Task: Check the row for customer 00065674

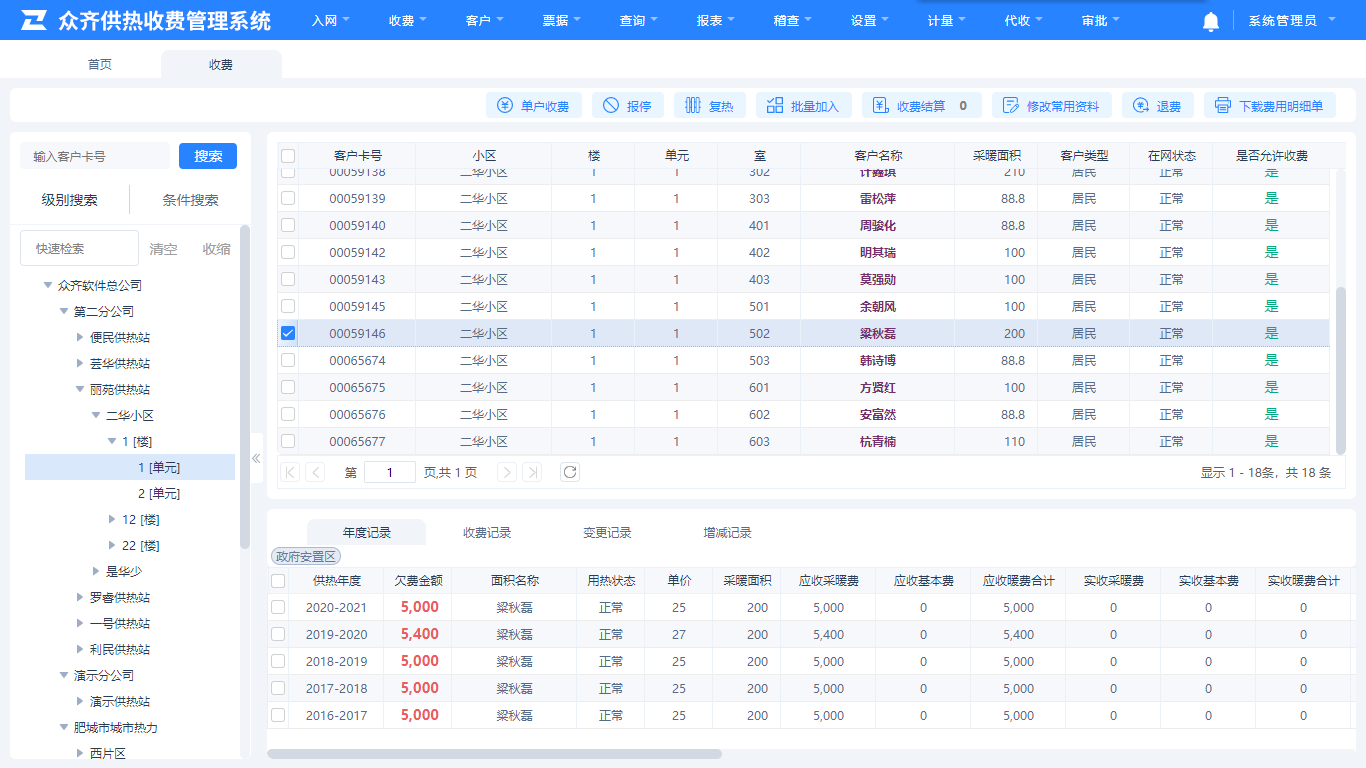Action: point(288,360)
